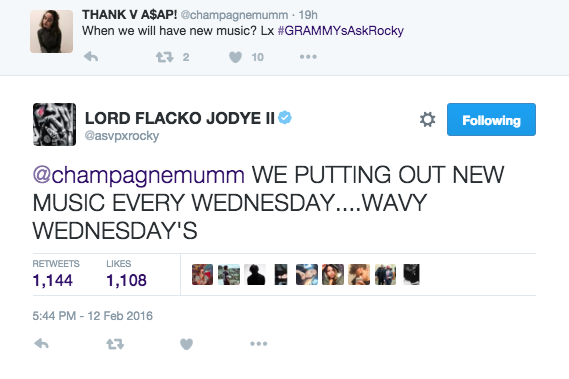This screenshot has height=379, width=569.
Task: Open champagnemumm's profile picture
Action: pos(52,32)
